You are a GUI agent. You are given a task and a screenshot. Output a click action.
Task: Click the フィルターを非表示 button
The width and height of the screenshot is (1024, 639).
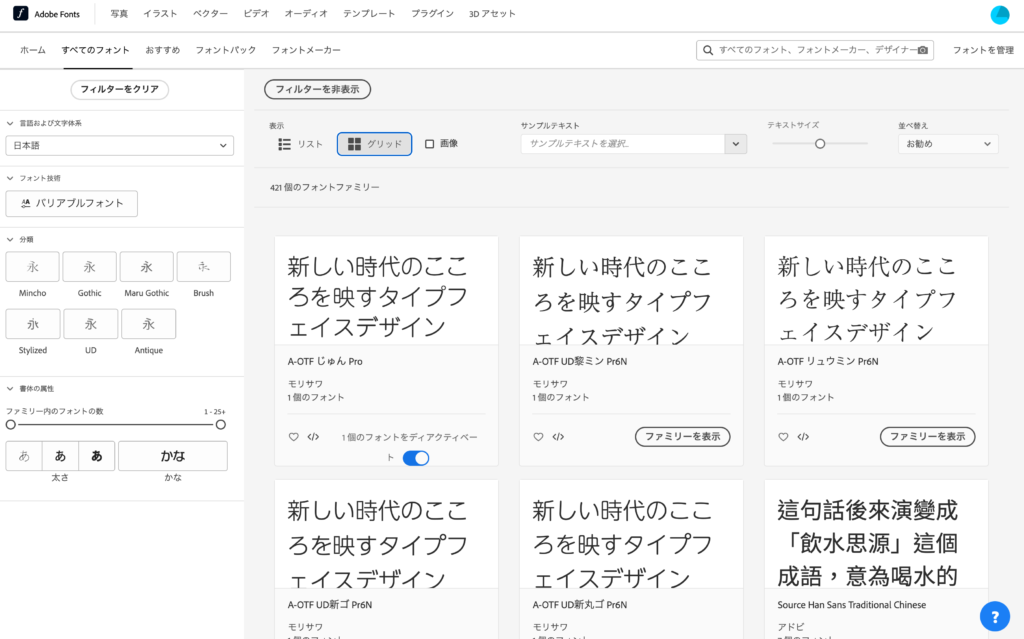tap(317, 90)
